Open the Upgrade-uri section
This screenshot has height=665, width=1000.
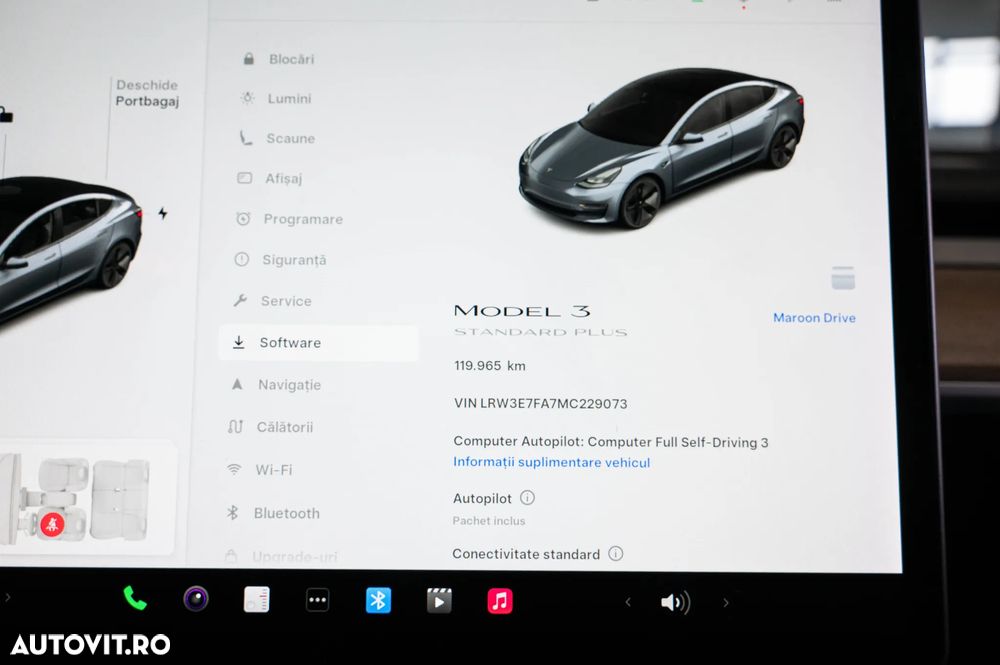tap(281, 557)
